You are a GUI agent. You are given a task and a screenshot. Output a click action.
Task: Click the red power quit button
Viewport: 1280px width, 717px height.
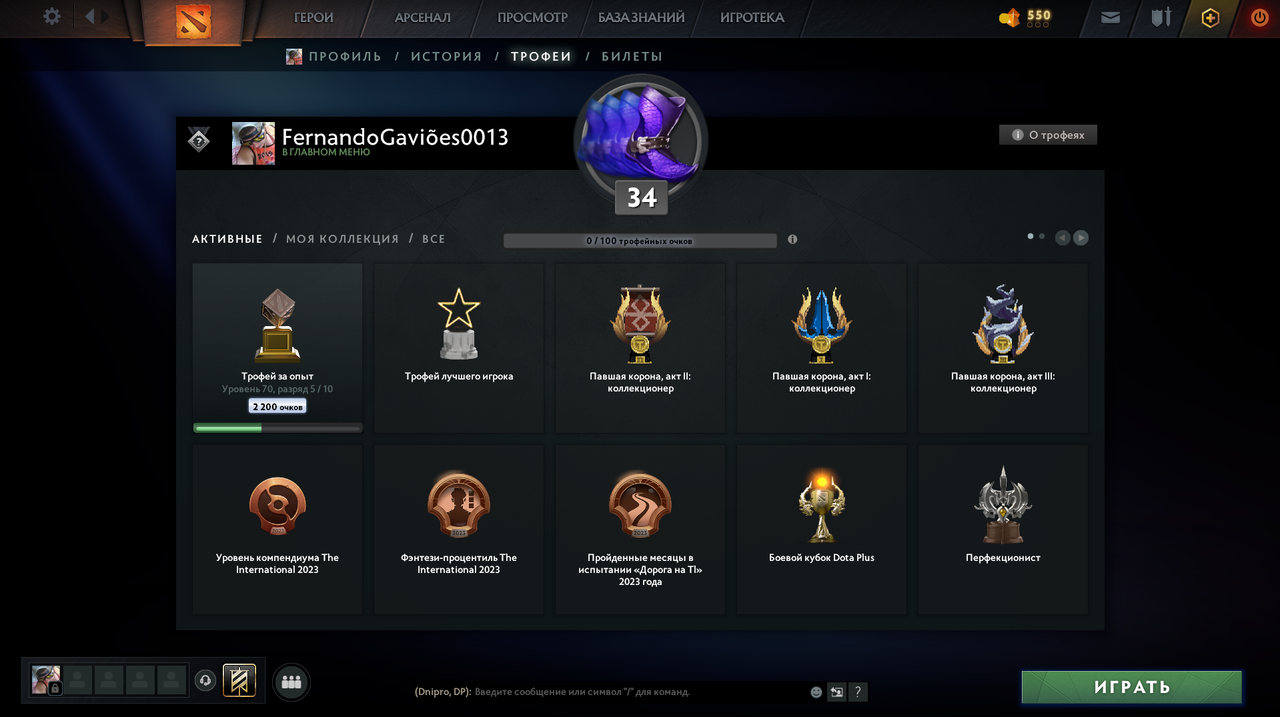point(1259,18)
